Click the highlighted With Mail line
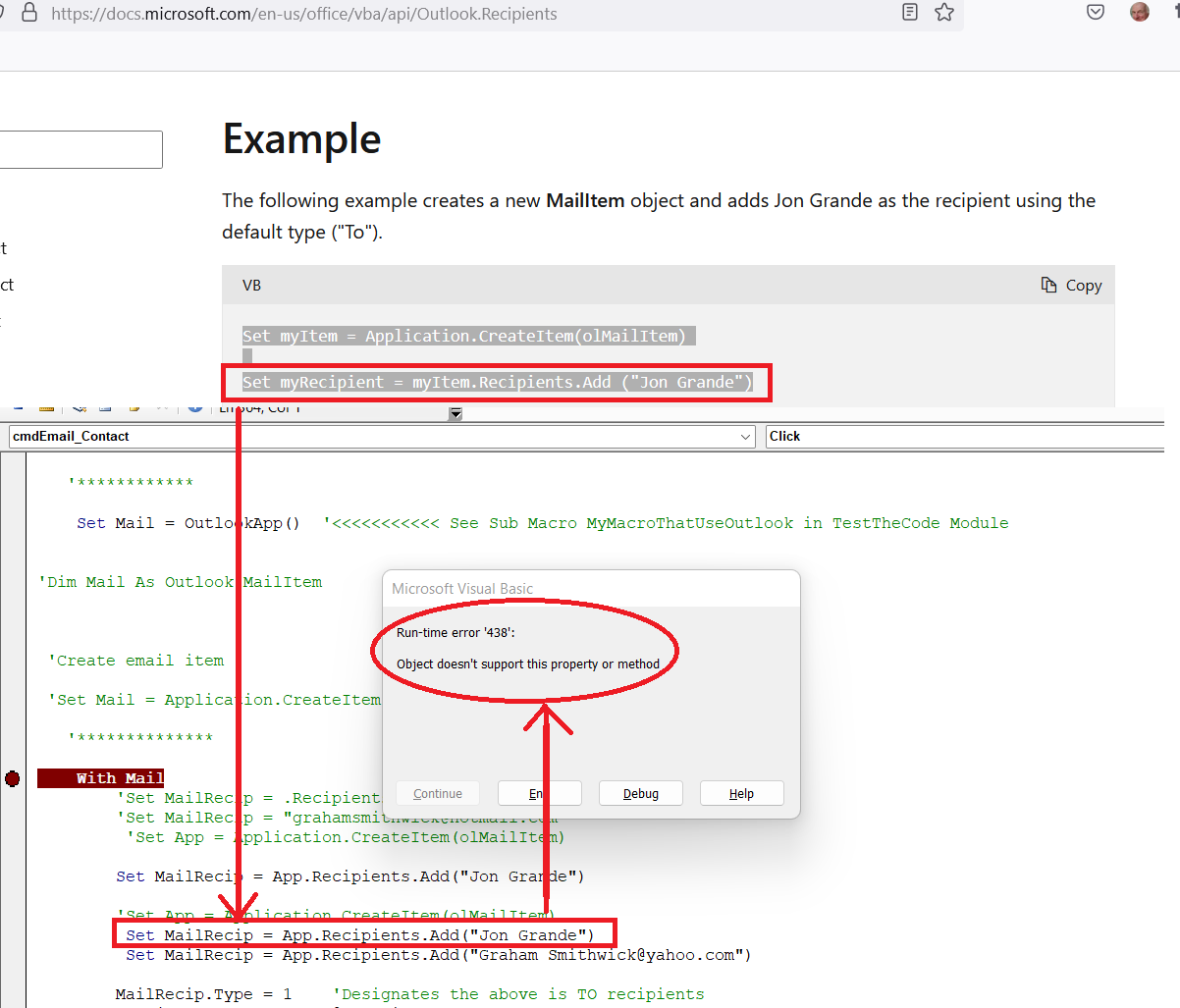This screenshot has width=1180, height=1008. pyautogui.click(x=101, y=778)
